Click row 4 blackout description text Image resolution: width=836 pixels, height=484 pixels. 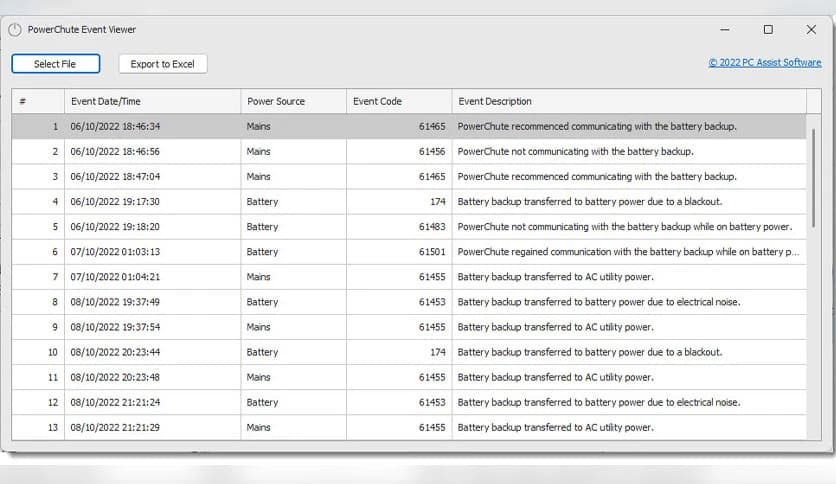tap(590, 201)
